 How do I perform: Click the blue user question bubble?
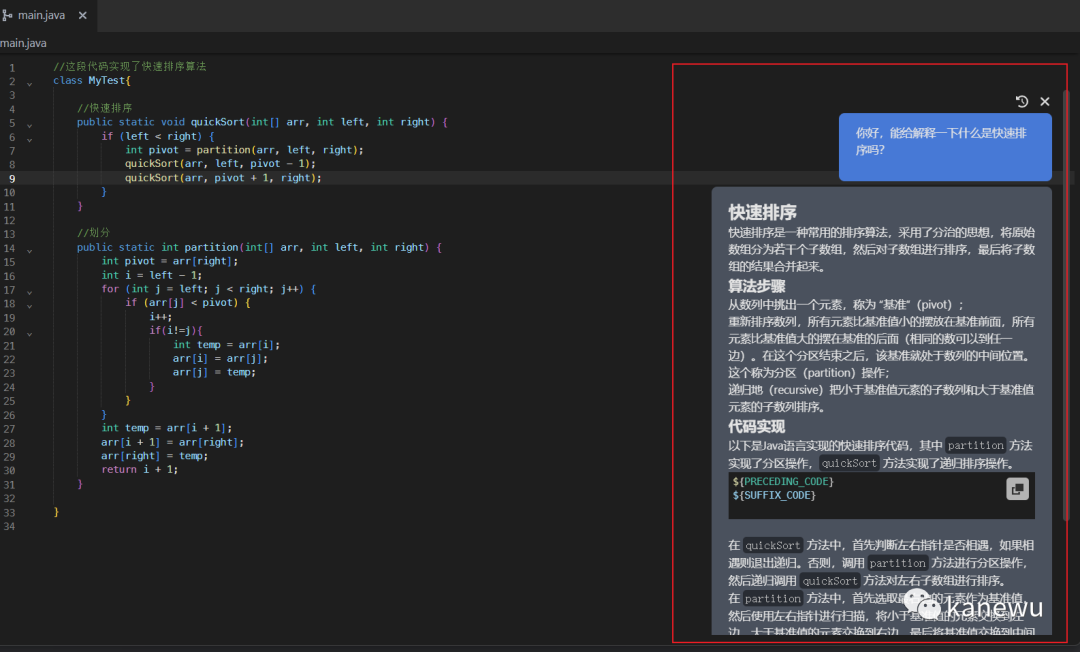pos(945,146)
